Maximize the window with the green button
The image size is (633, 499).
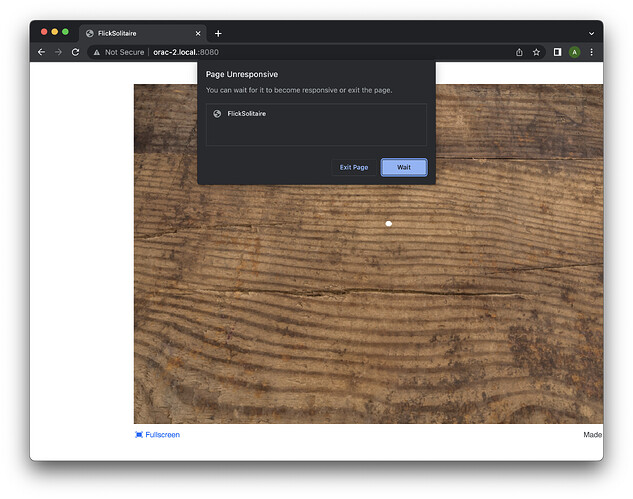click(x=65, y=32)
